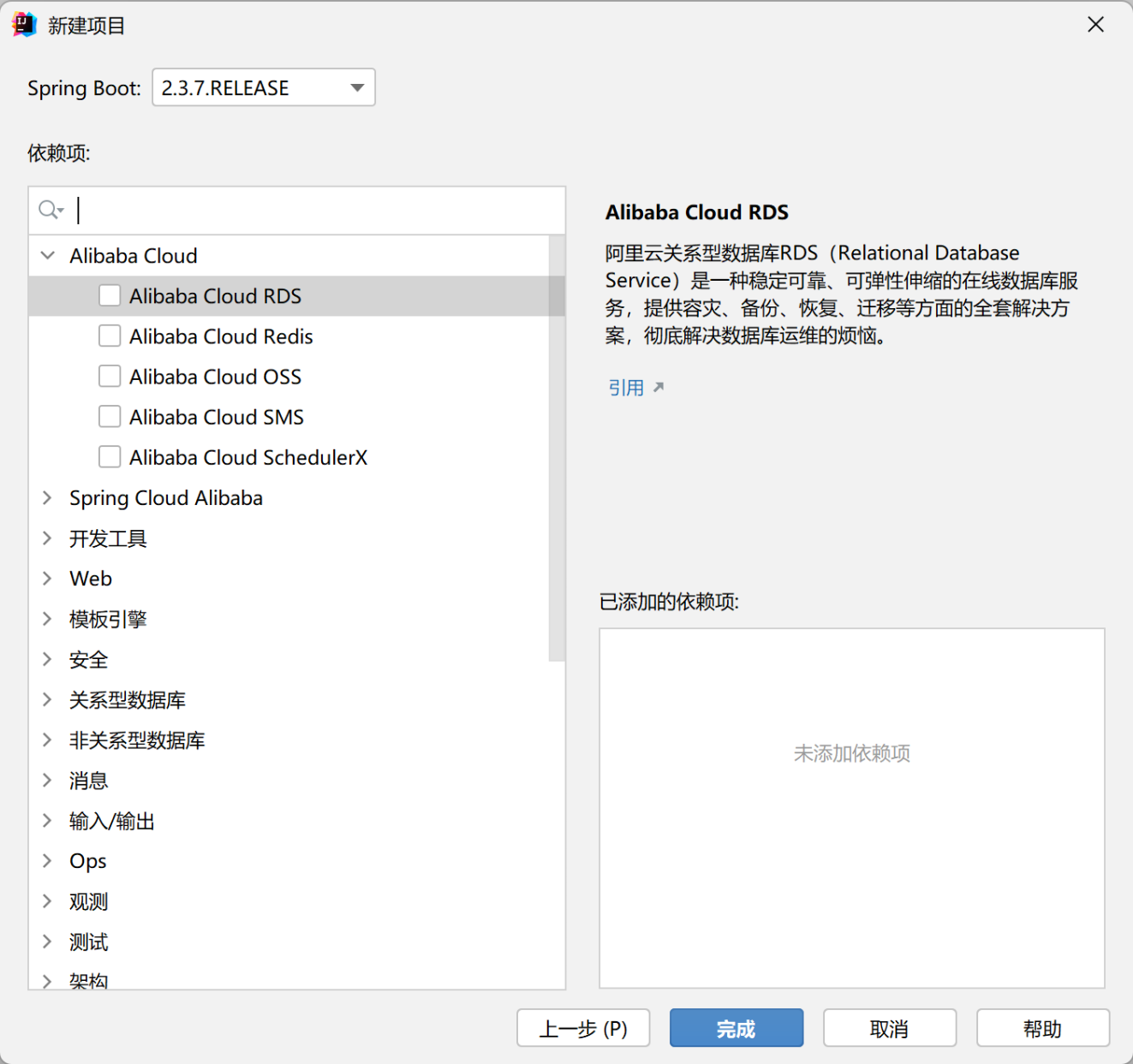This screenshot has width=1133, height=1064.
Task: Open 帮助 via the help button
Action: pos(1043,1028)
